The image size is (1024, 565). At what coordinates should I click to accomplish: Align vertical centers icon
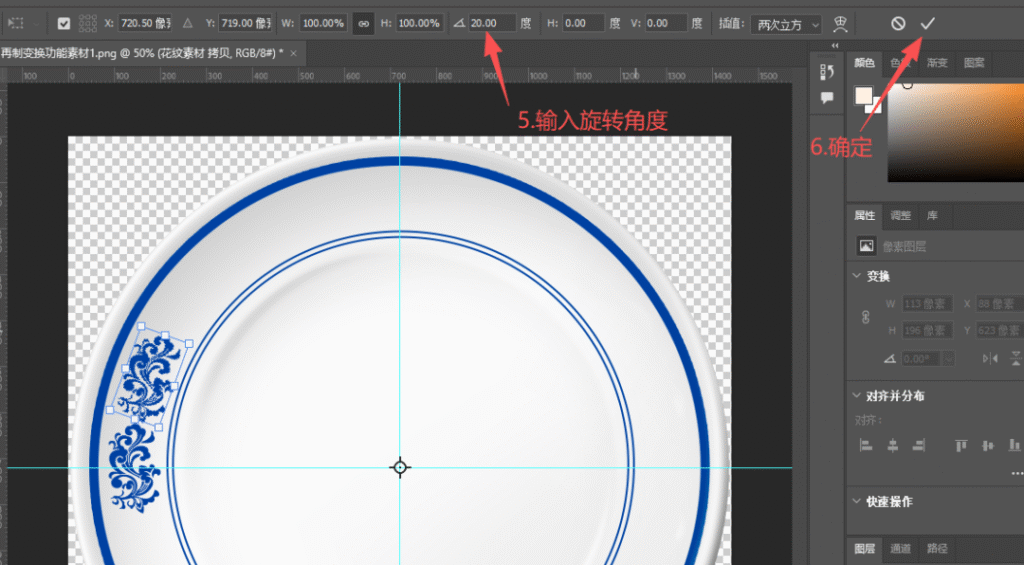coord(987,446)
